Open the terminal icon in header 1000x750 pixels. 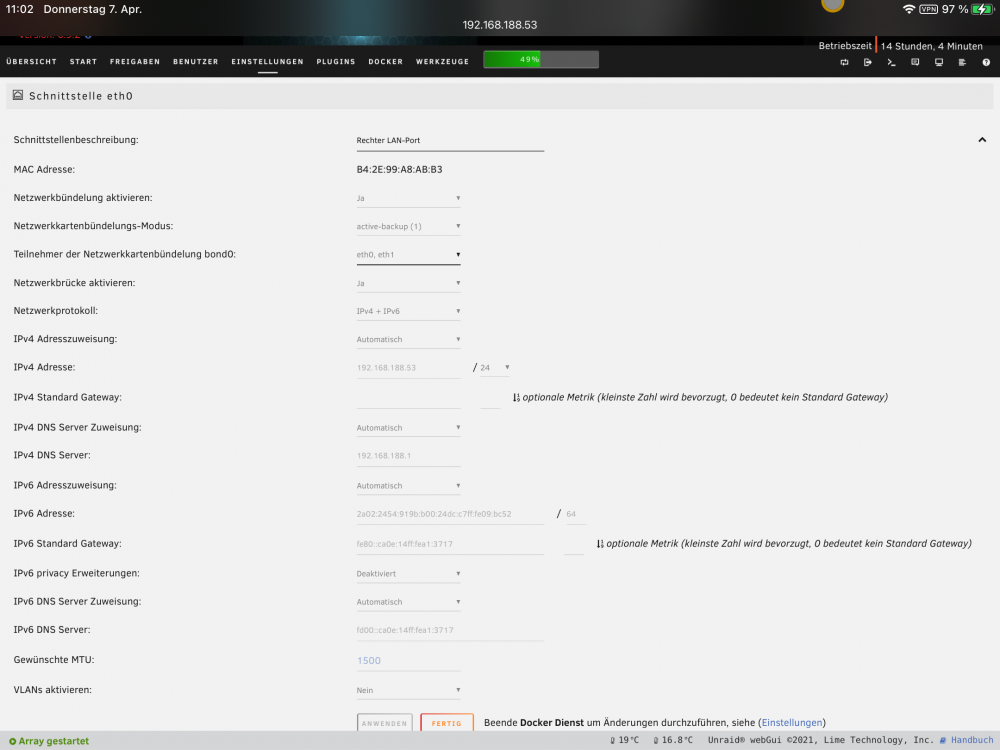892,62
